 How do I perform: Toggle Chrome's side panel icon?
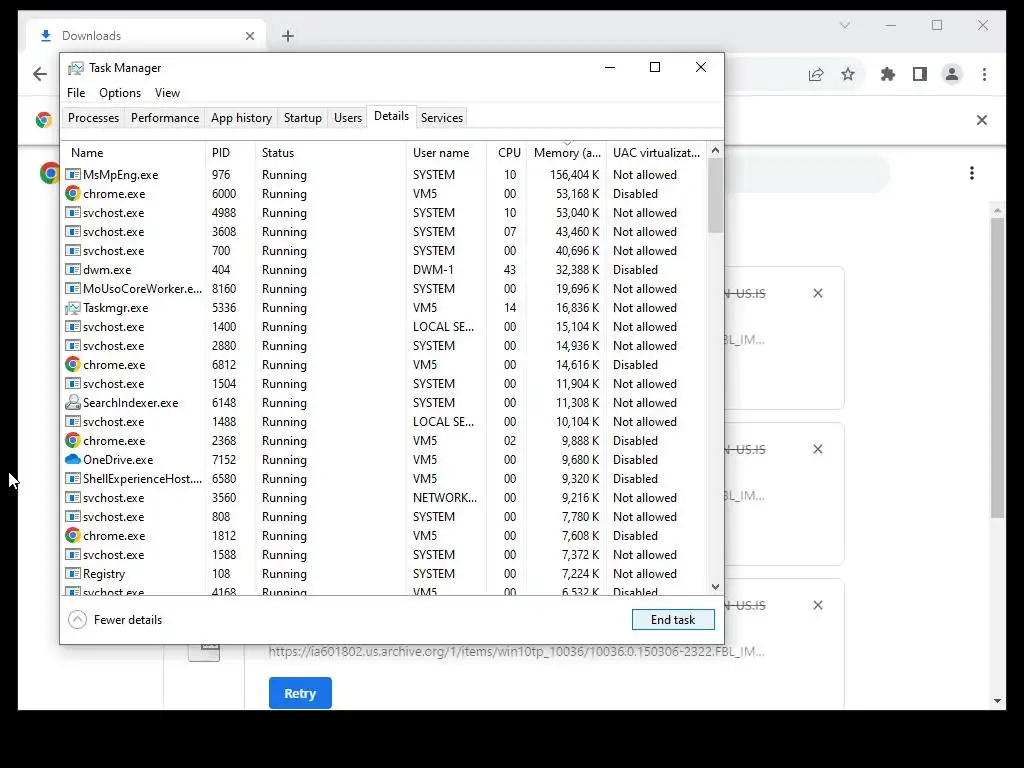click(920, 74)
